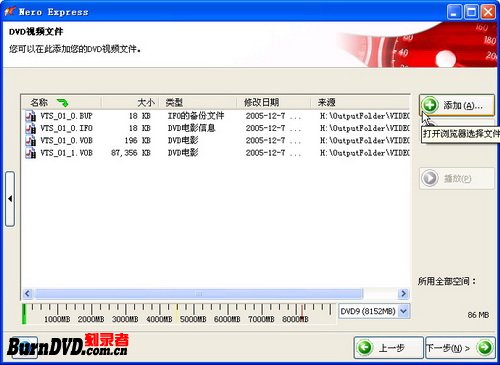The width and height of the screenshot is (500, 365).
Task: Click the file icon of VTS_01_0.BUP
Action: click(31, 116)
